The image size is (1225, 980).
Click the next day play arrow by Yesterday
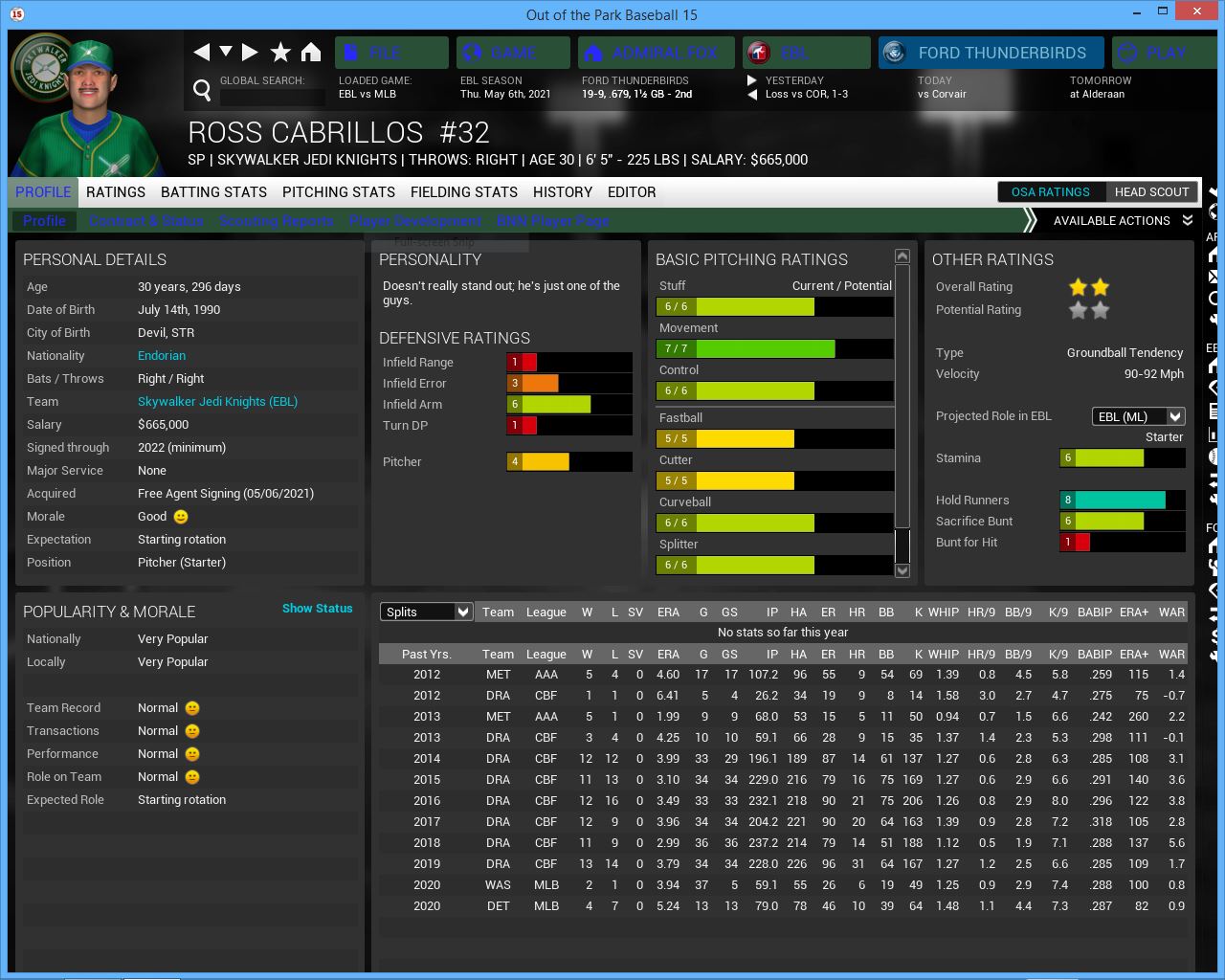[x=752, y=80]
